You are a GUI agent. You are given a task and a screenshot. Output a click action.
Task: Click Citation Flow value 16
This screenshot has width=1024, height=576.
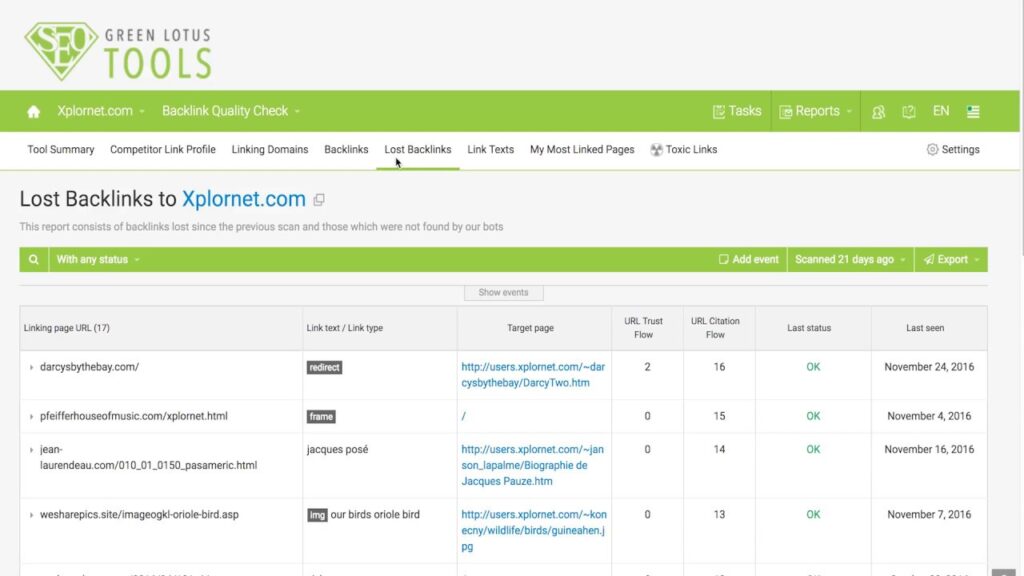pos(719,367)
